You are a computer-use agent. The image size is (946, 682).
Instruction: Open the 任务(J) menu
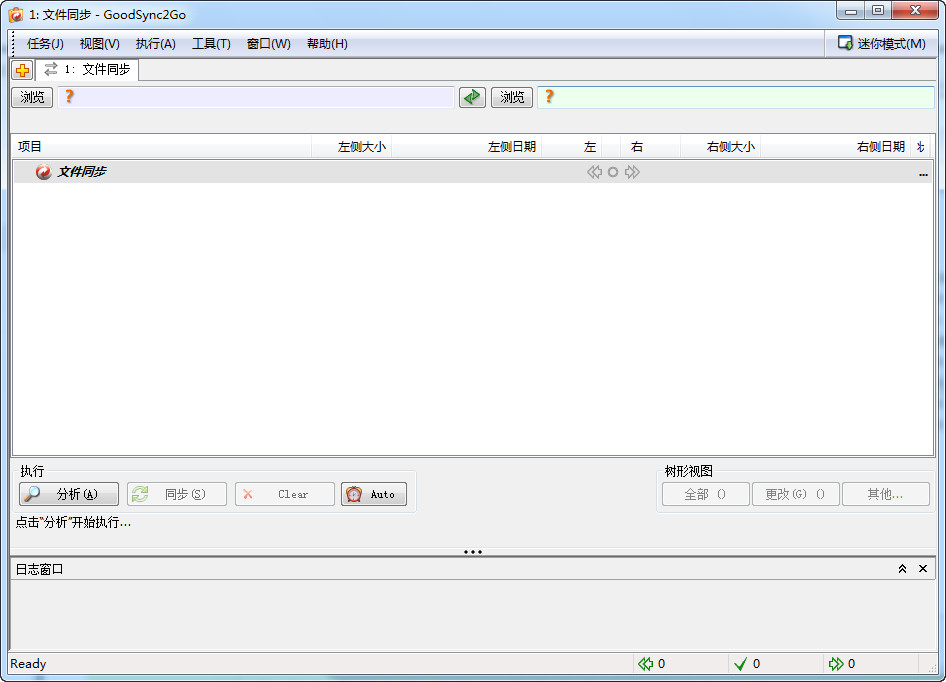coord(45,44)
